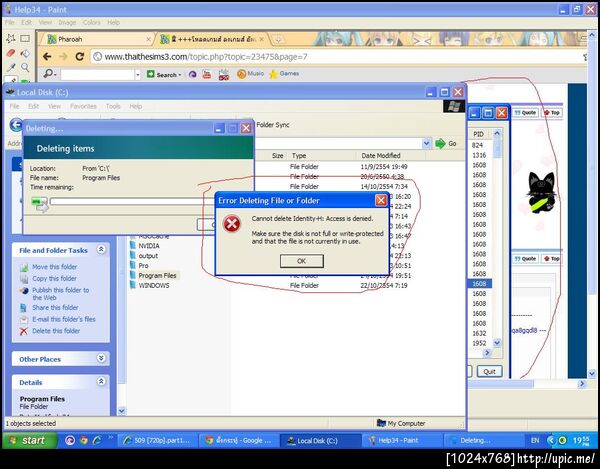Open Tools menu in Local Disk window
The height and width of the screenshot is (469, 600).
(x=113, y=106)
